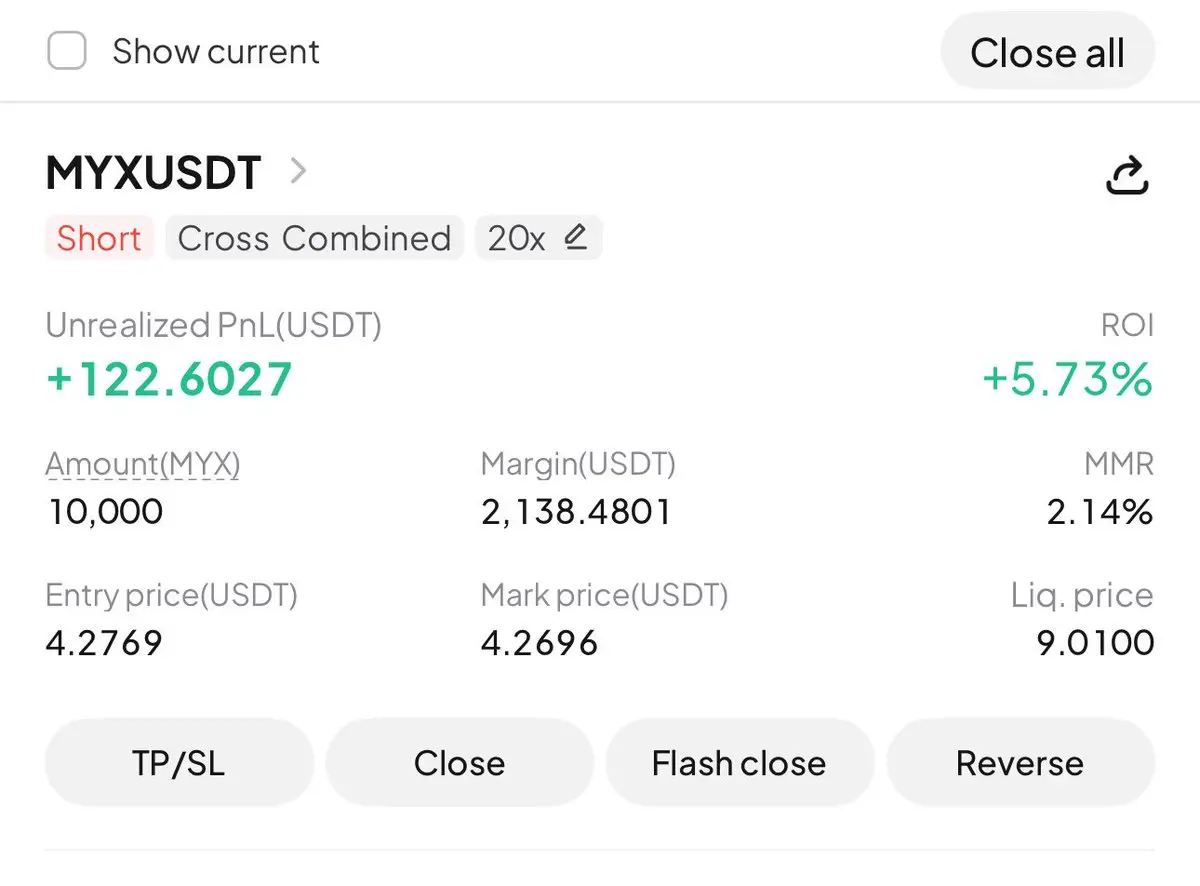Click the Show current label

(216, 51)
